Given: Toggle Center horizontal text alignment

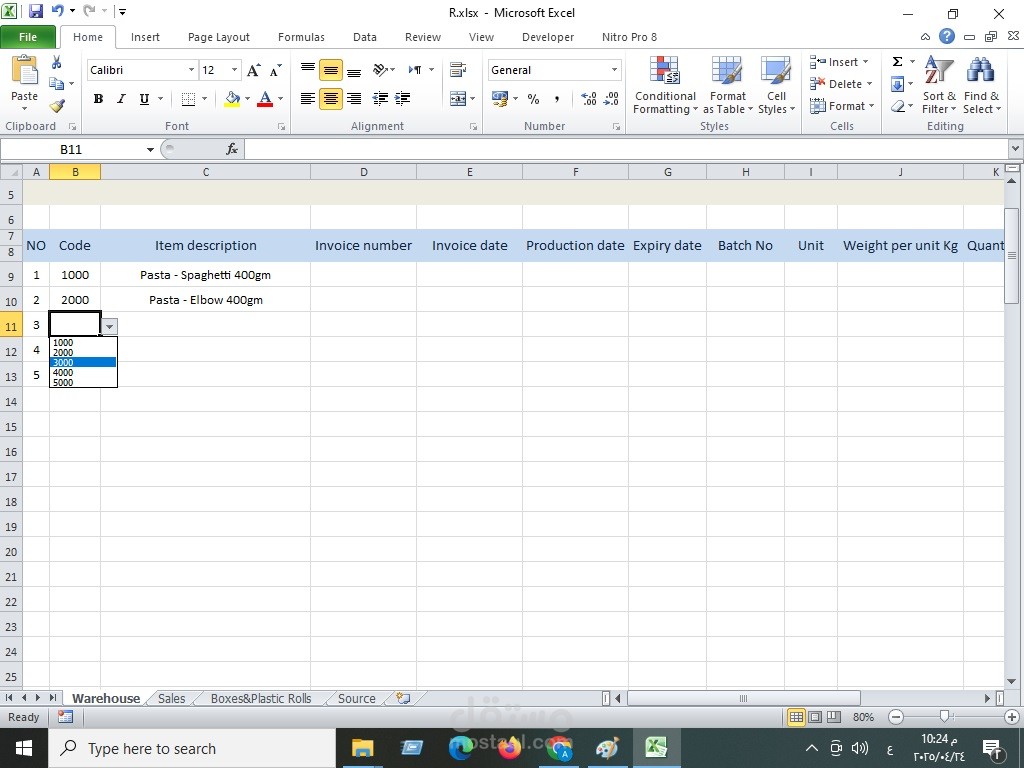Looking at the screenshot, I should tap(331, 99).
